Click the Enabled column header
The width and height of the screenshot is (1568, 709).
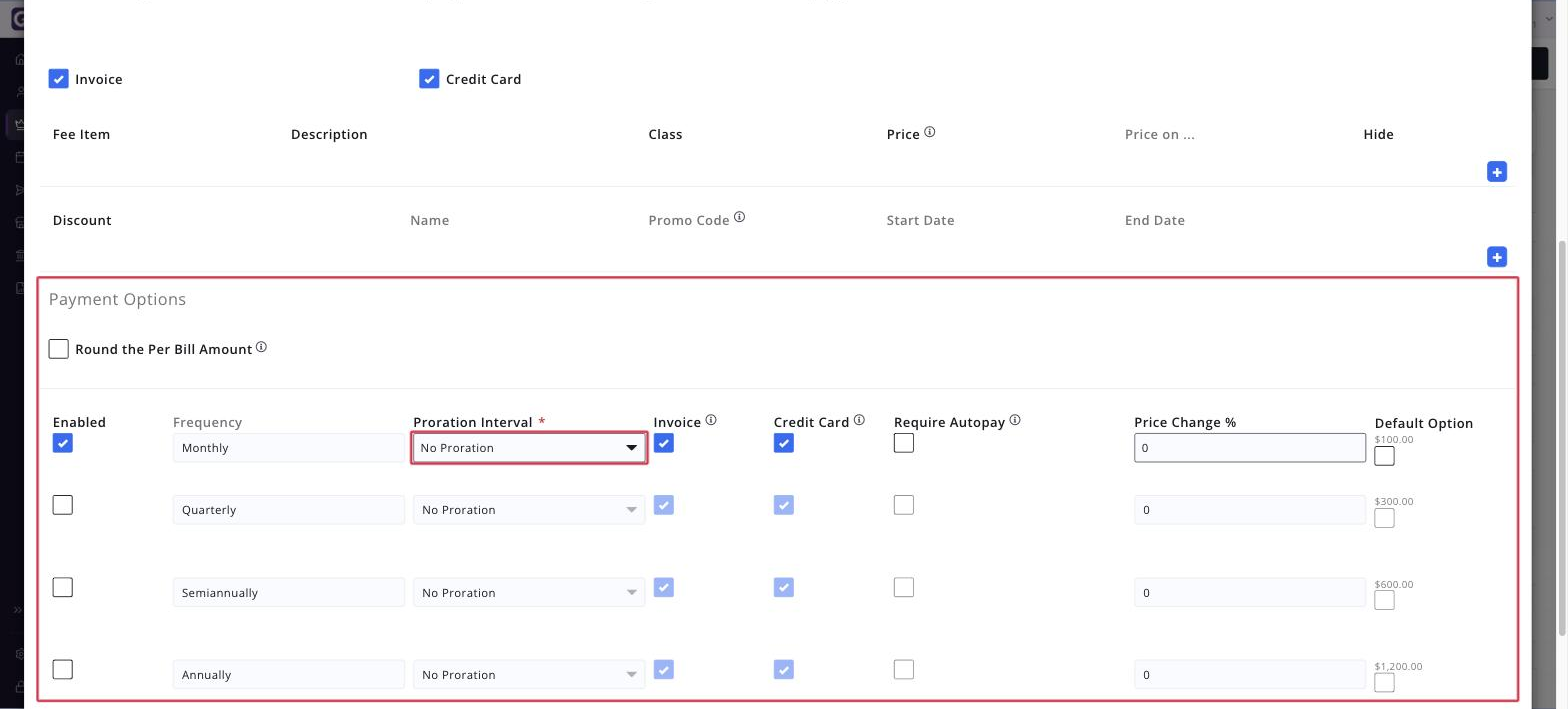coord(79,422)
